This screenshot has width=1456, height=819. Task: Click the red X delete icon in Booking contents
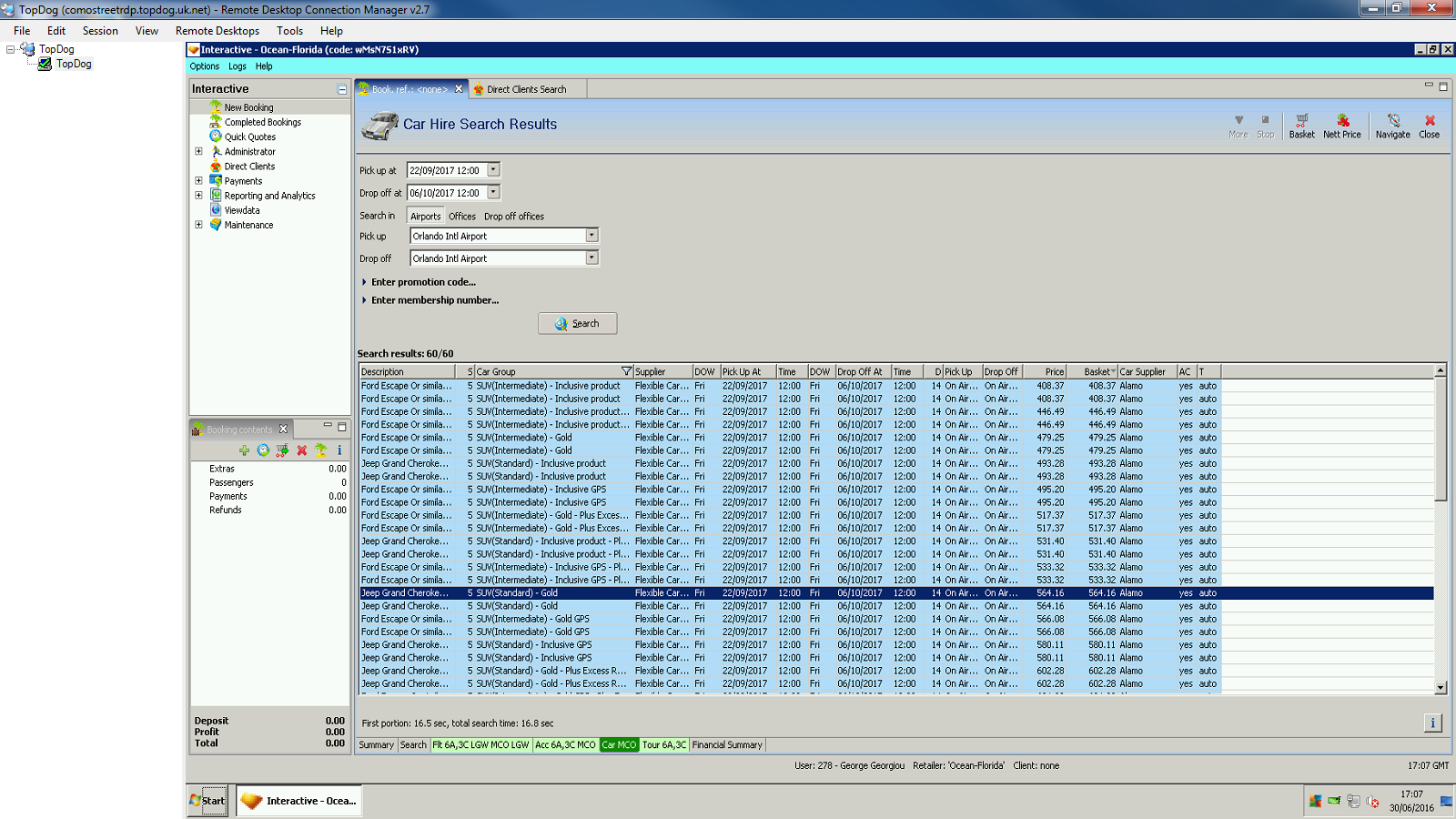click(x=301, y=450)
